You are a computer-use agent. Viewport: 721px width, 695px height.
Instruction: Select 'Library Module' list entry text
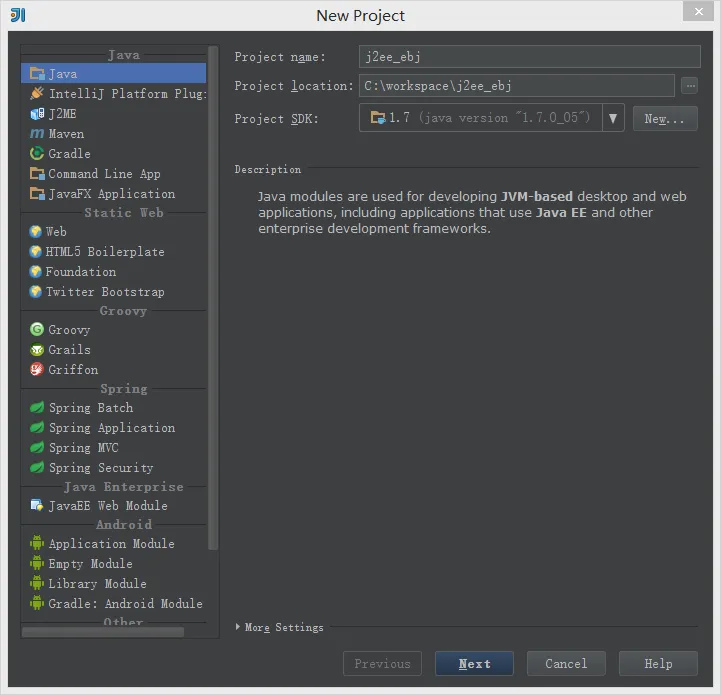(97, 584)
